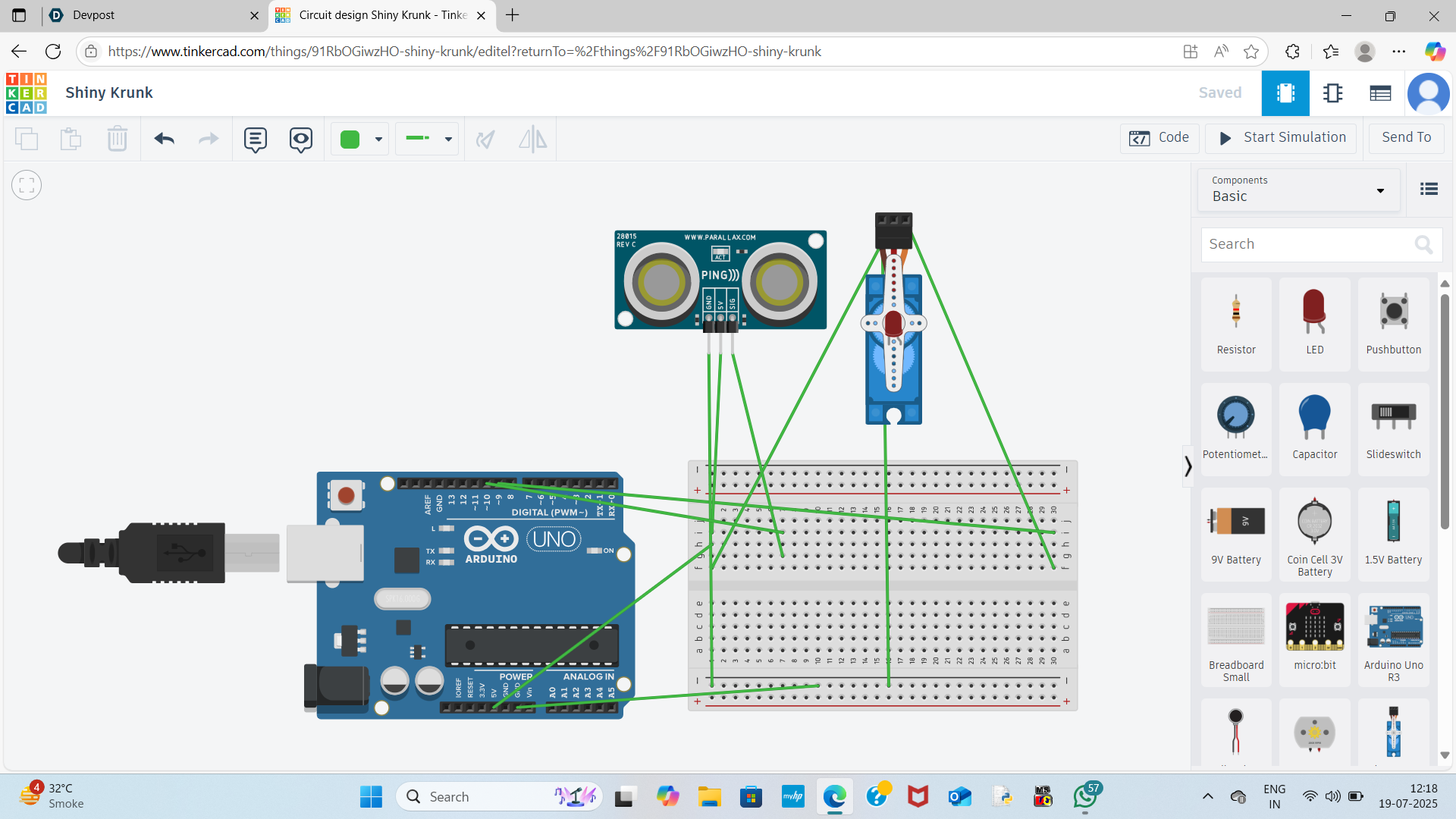Viewport: 1456px width, 819px height.
Task: Open component list table view
Action: (1380, 93)
